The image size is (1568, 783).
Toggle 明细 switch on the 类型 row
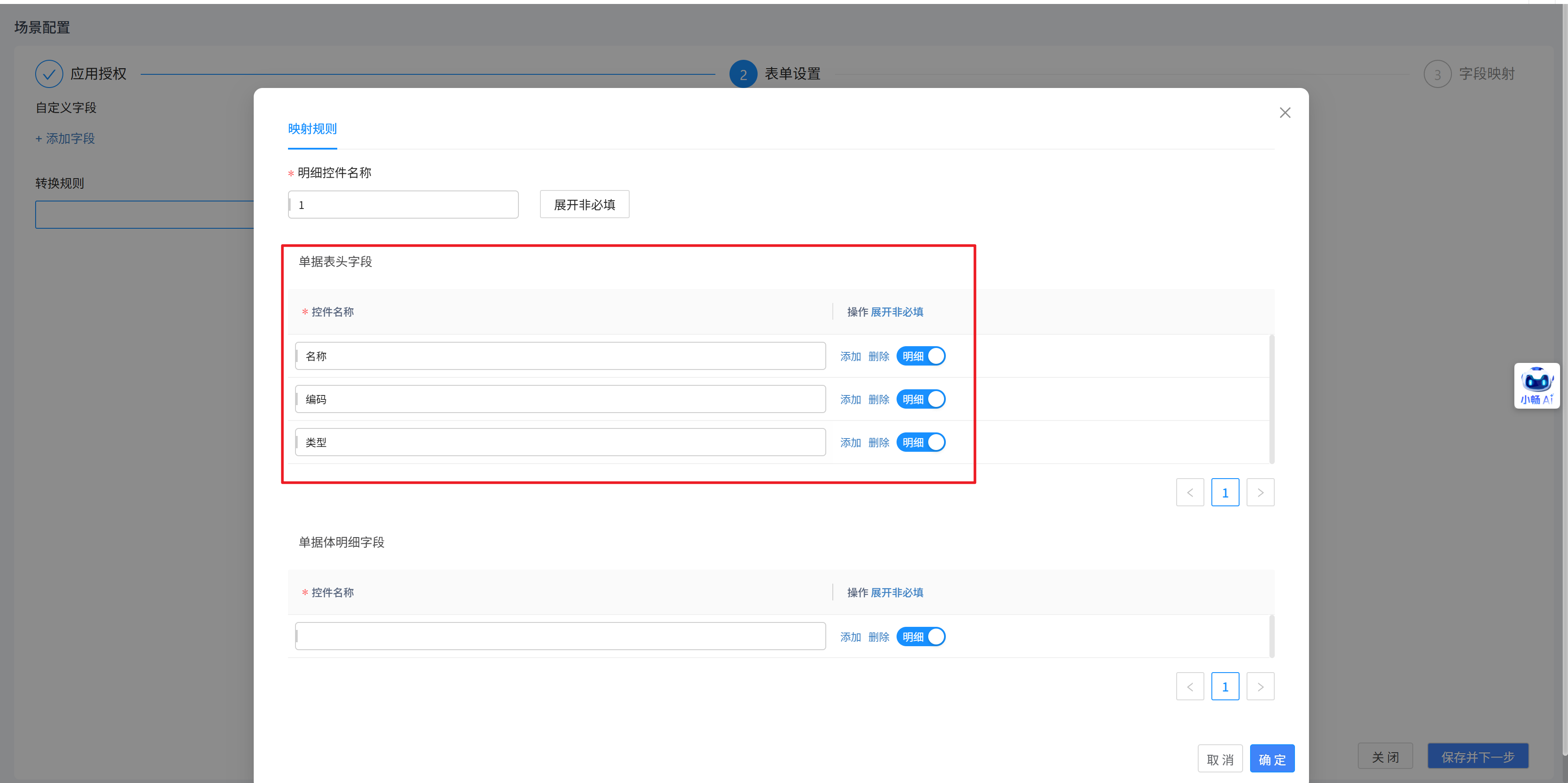click(x=920, y=443)
